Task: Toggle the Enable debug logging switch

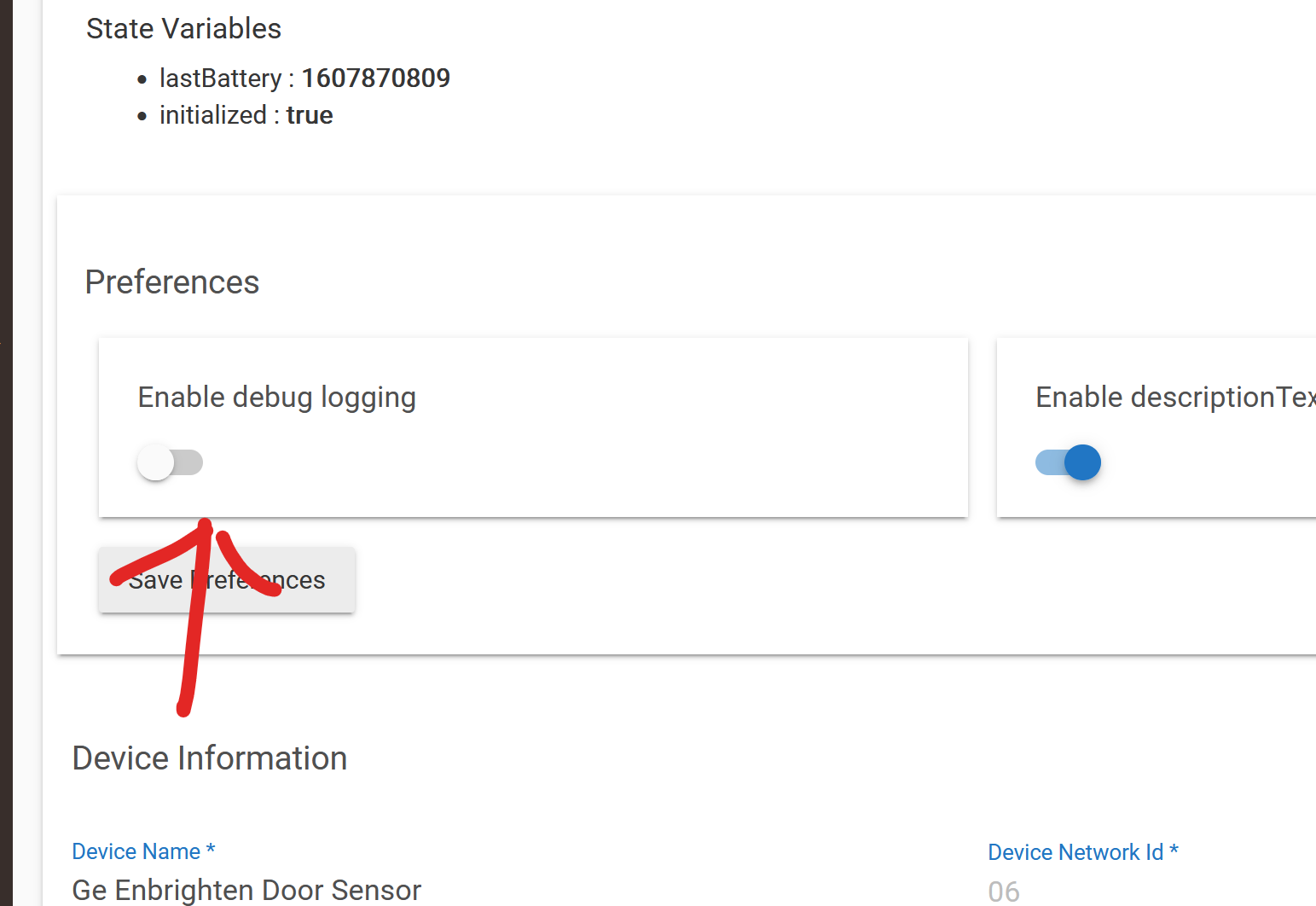Action: 170,462
